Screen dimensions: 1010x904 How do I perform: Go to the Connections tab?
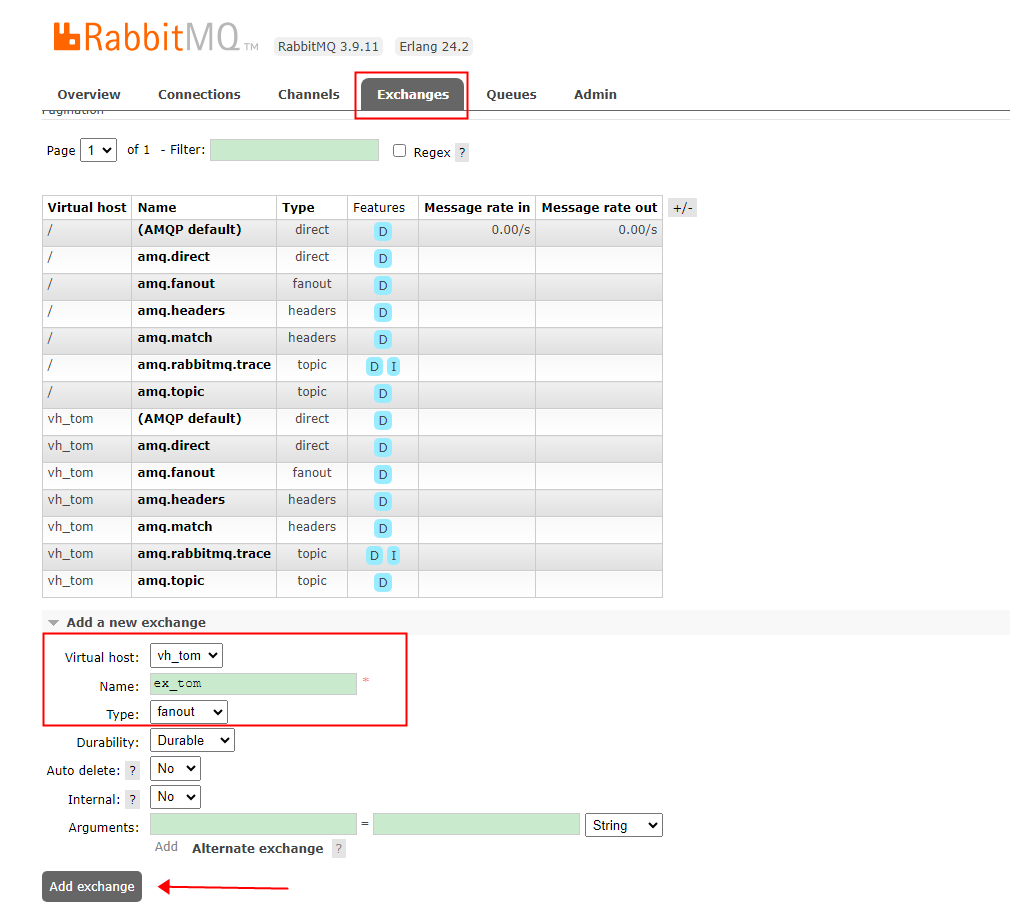(x=199, y=95)
